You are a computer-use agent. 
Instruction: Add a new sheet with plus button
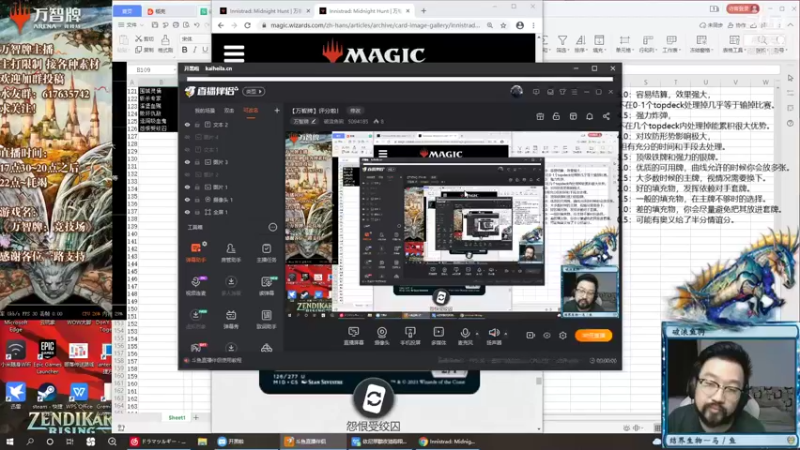click(x=196, y=417)
